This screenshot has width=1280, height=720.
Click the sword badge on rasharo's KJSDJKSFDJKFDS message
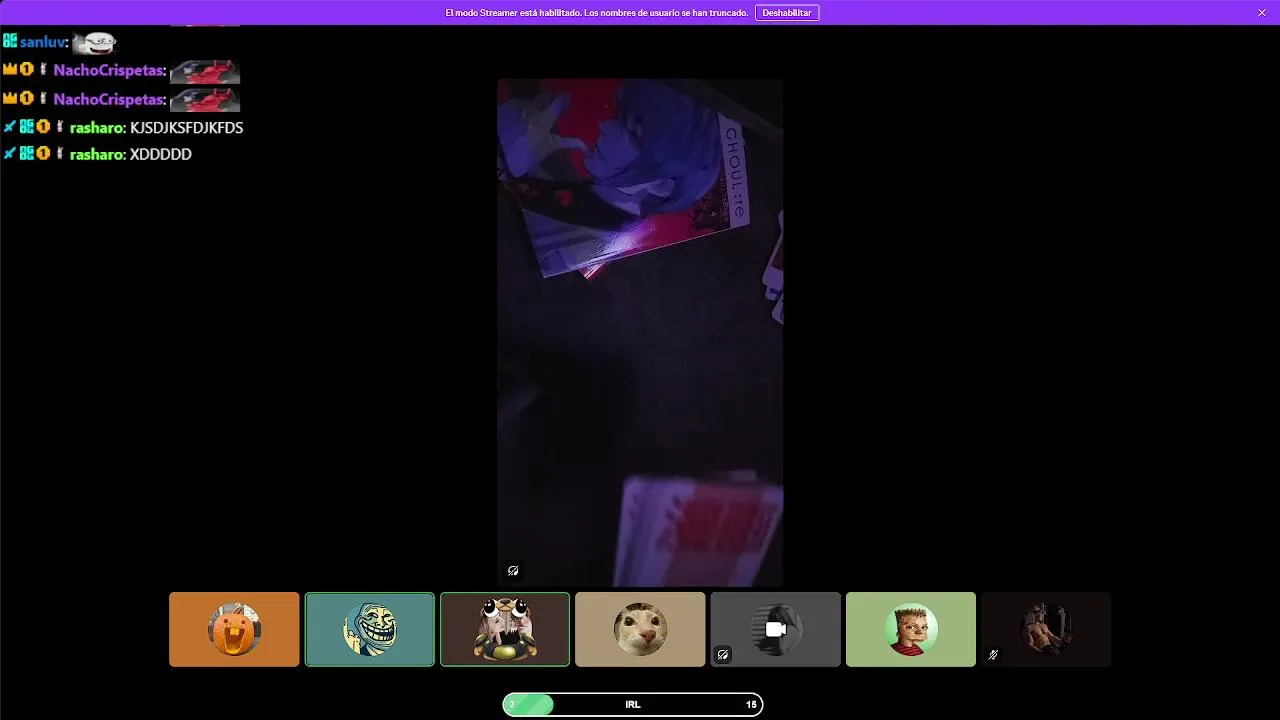(10, 127)
